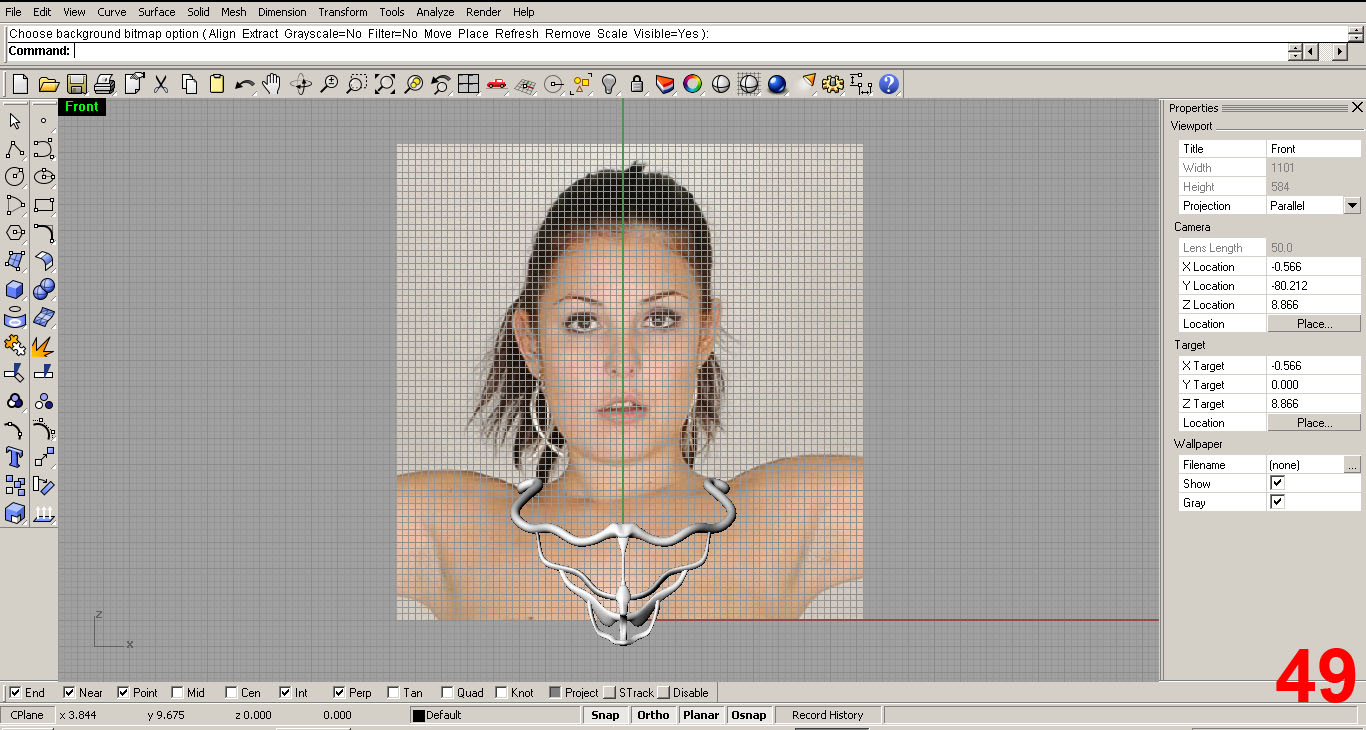Open Options with the gear icon
Viewport: 1366px width, 730px height.
point(833,84)
